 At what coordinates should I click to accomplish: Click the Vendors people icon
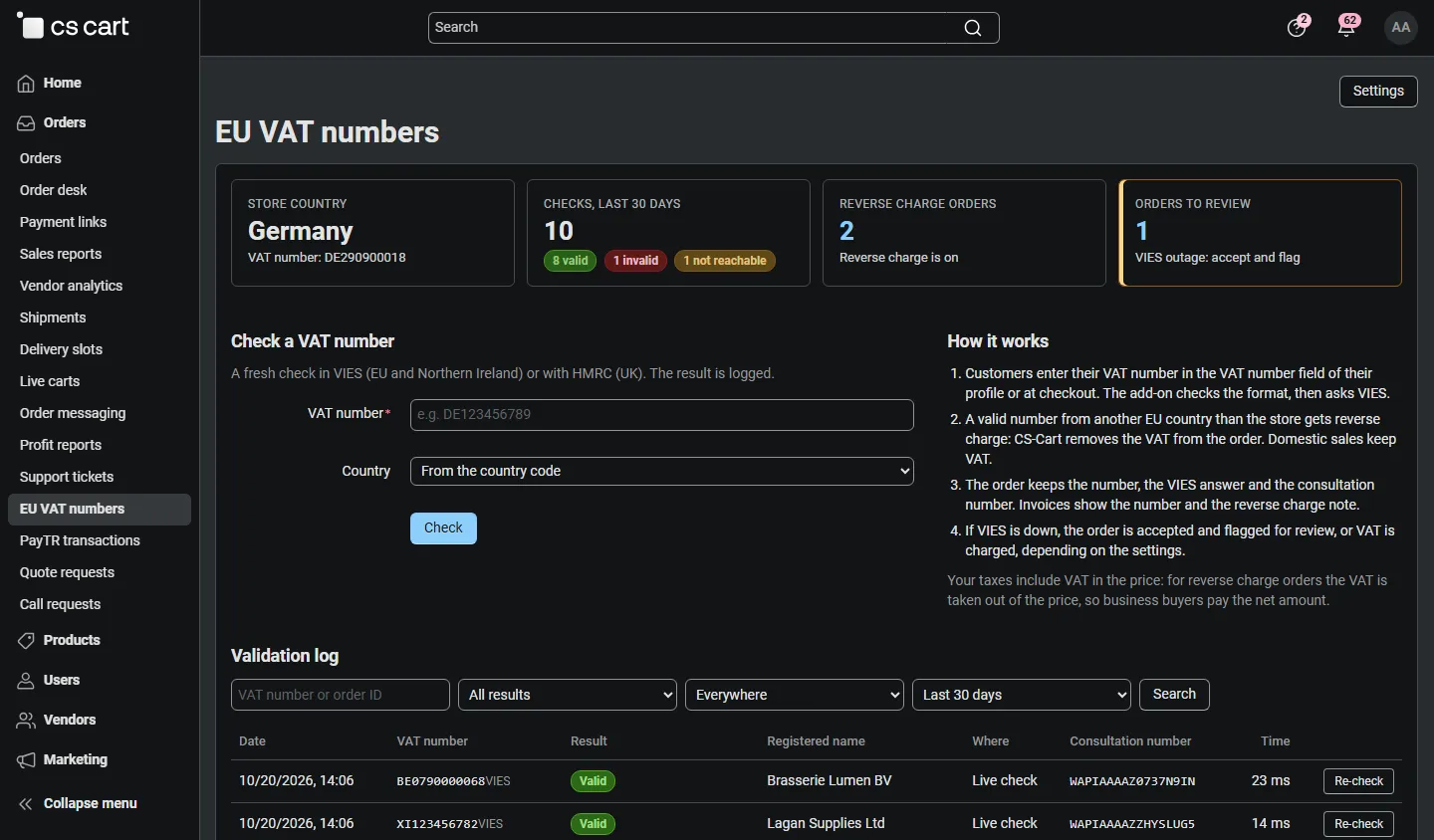click(26, 721)
